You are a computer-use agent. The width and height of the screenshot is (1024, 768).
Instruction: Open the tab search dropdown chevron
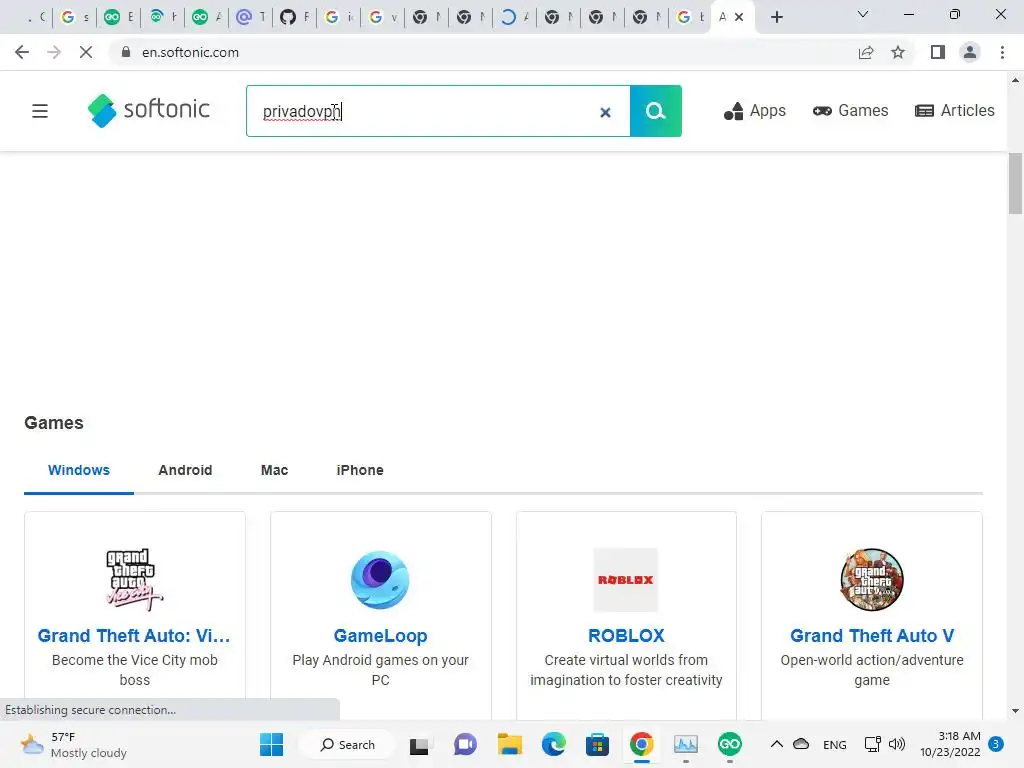tap(863, 14)
